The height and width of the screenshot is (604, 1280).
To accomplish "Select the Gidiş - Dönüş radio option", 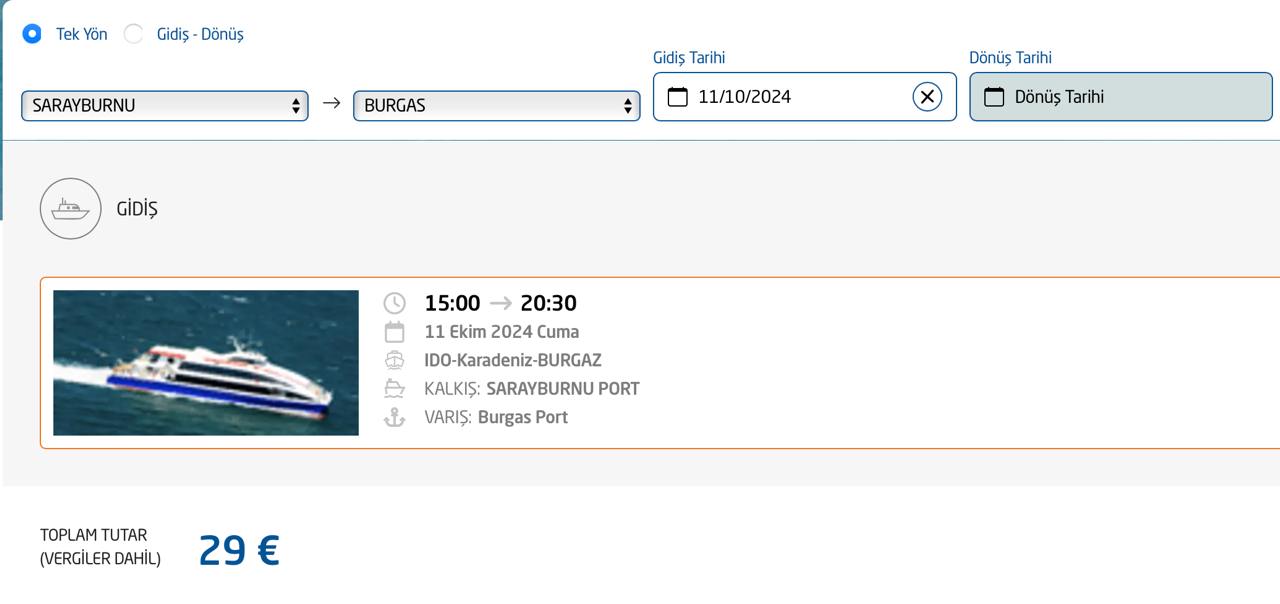I will (133, 34).
